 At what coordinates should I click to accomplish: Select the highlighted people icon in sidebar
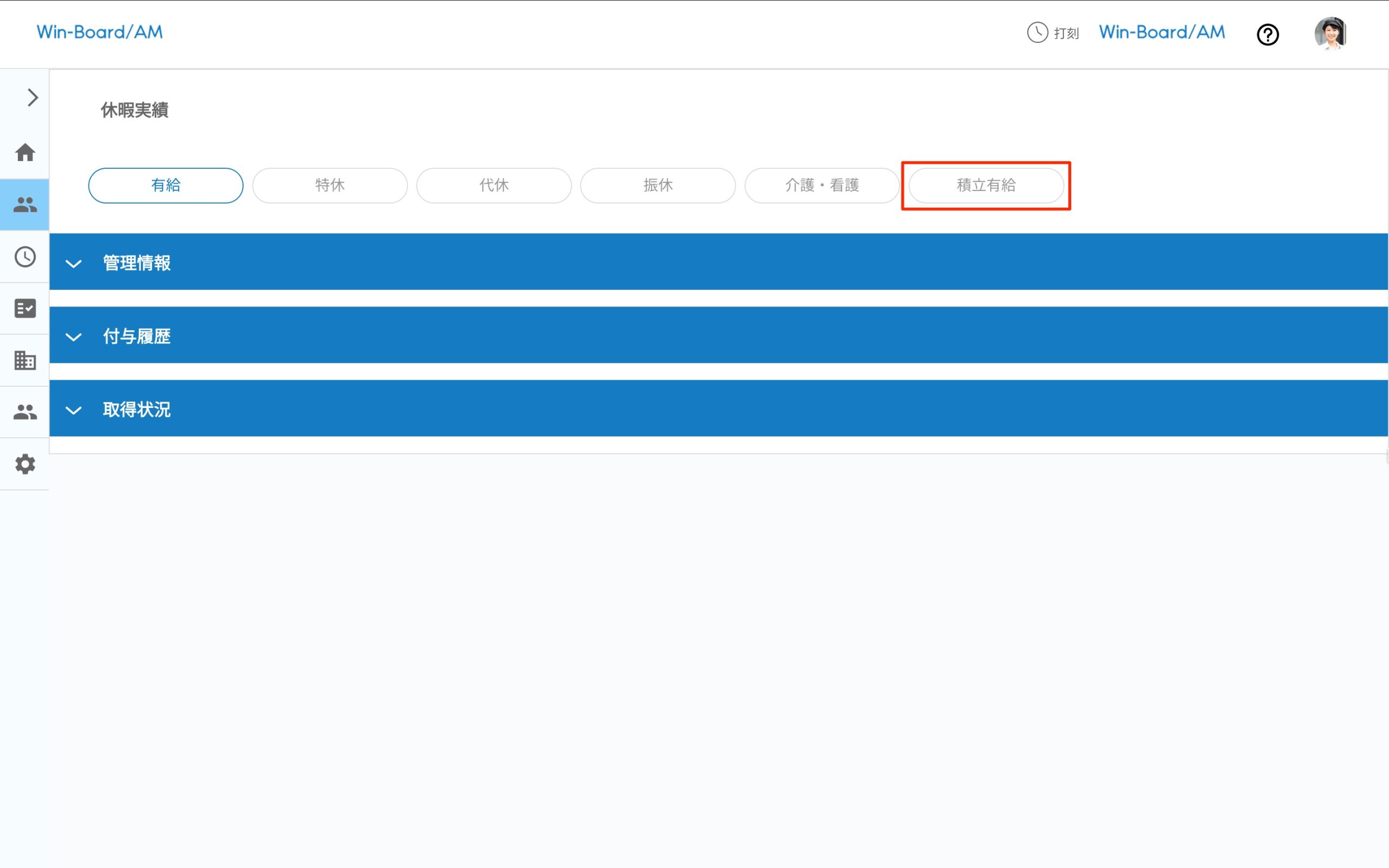[x=26, y=205]
